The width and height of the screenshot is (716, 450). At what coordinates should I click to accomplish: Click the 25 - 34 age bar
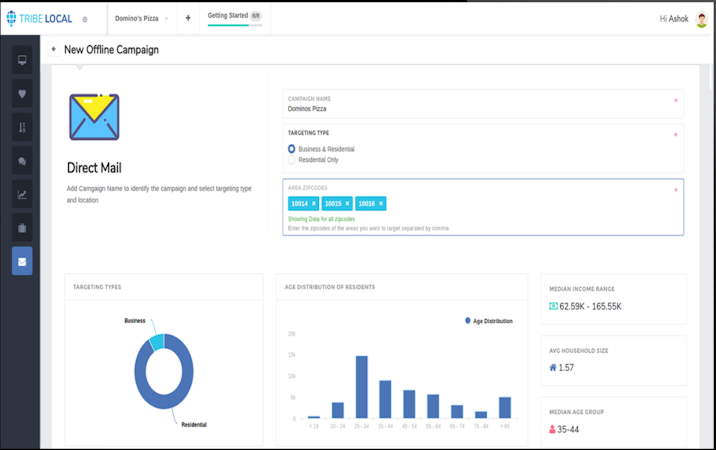pos(362,387)
